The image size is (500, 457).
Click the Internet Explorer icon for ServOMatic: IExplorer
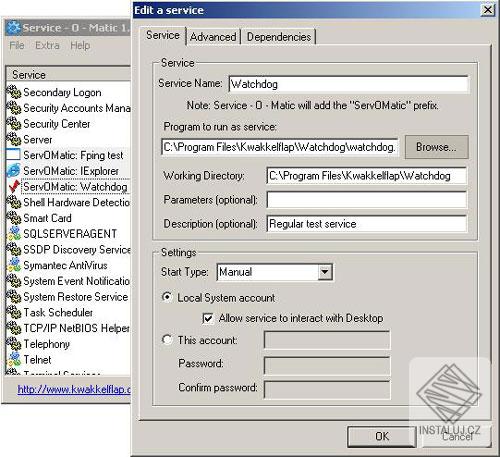[13, 171]
